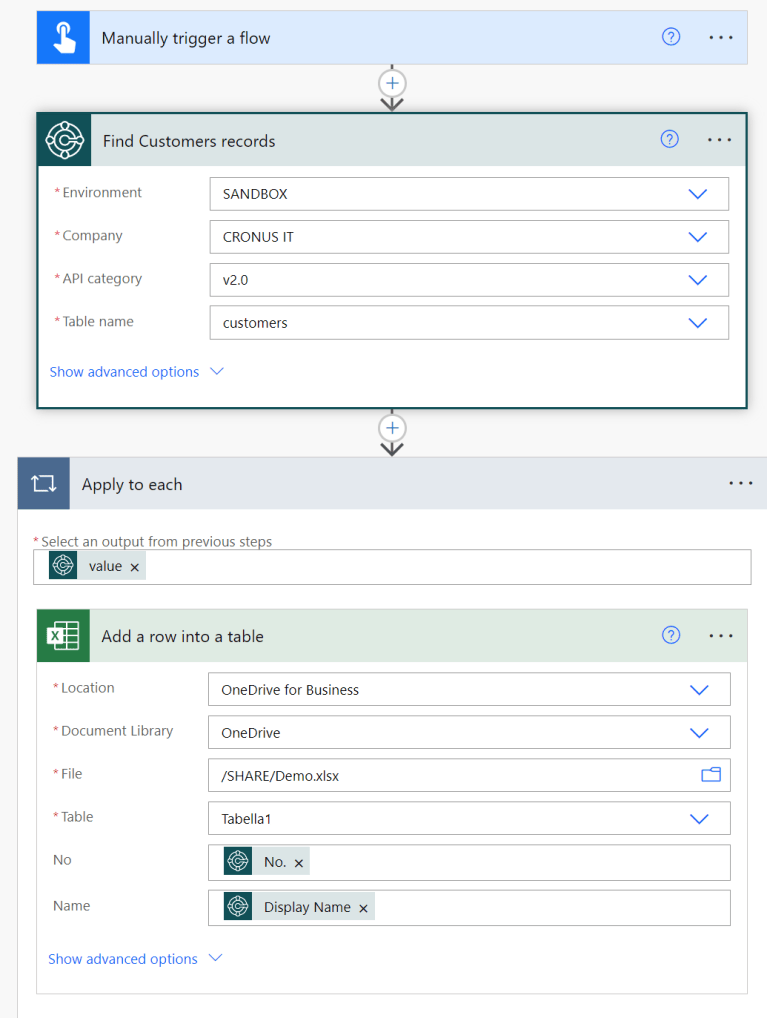
Task: Insert step after Manually trigger a flow
Action: coord(392,84)
